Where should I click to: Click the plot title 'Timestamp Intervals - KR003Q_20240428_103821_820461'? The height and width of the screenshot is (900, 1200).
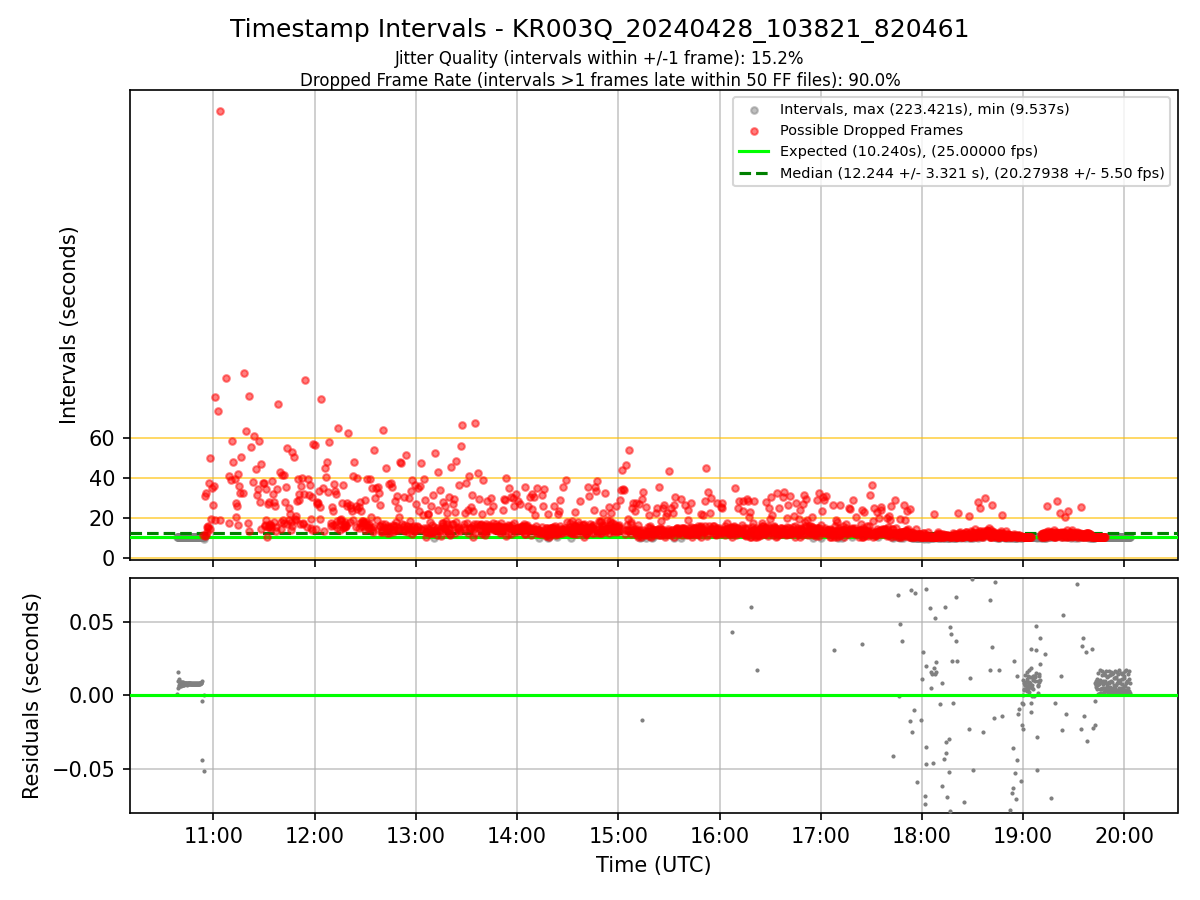(599, 29)
